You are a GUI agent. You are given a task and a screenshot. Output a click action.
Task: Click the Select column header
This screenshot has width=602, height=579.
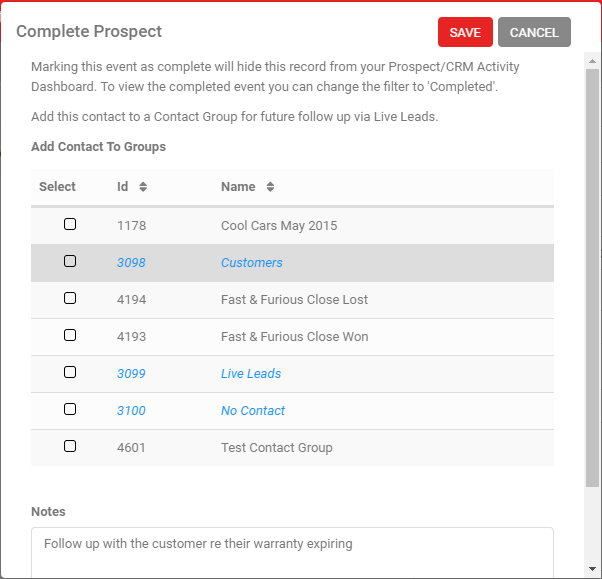tap(57, 187)
